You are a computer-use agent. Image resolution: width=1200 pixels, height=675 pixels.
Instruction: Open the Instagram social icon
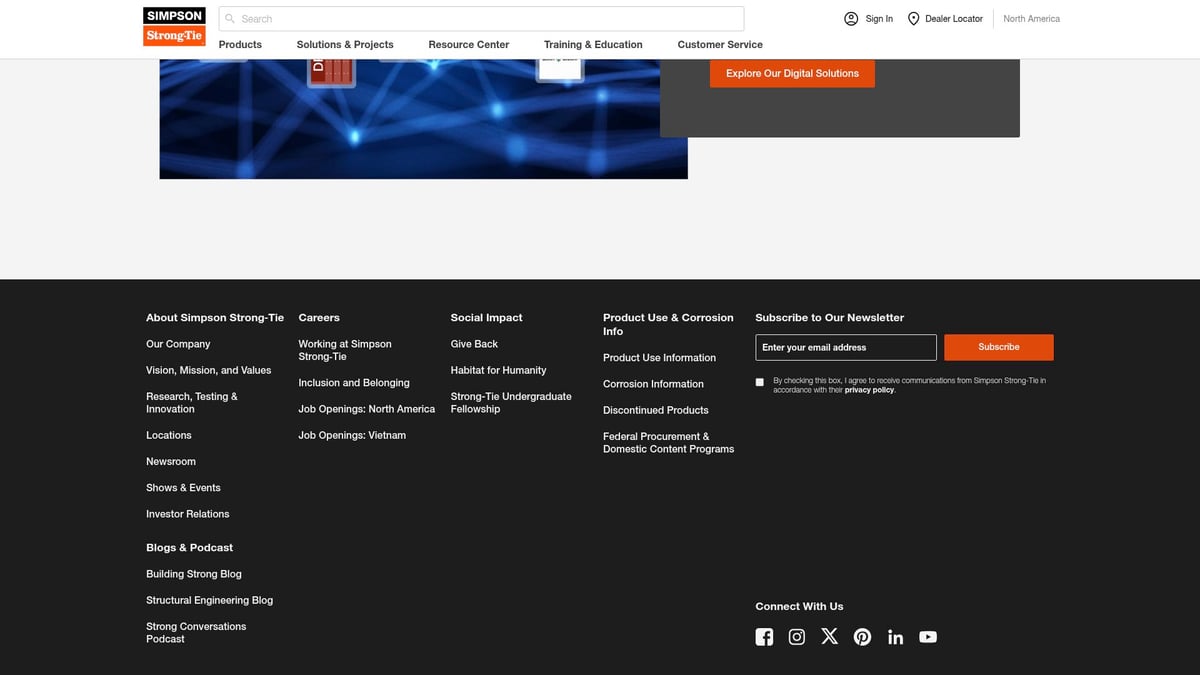[x=797, y=637]
